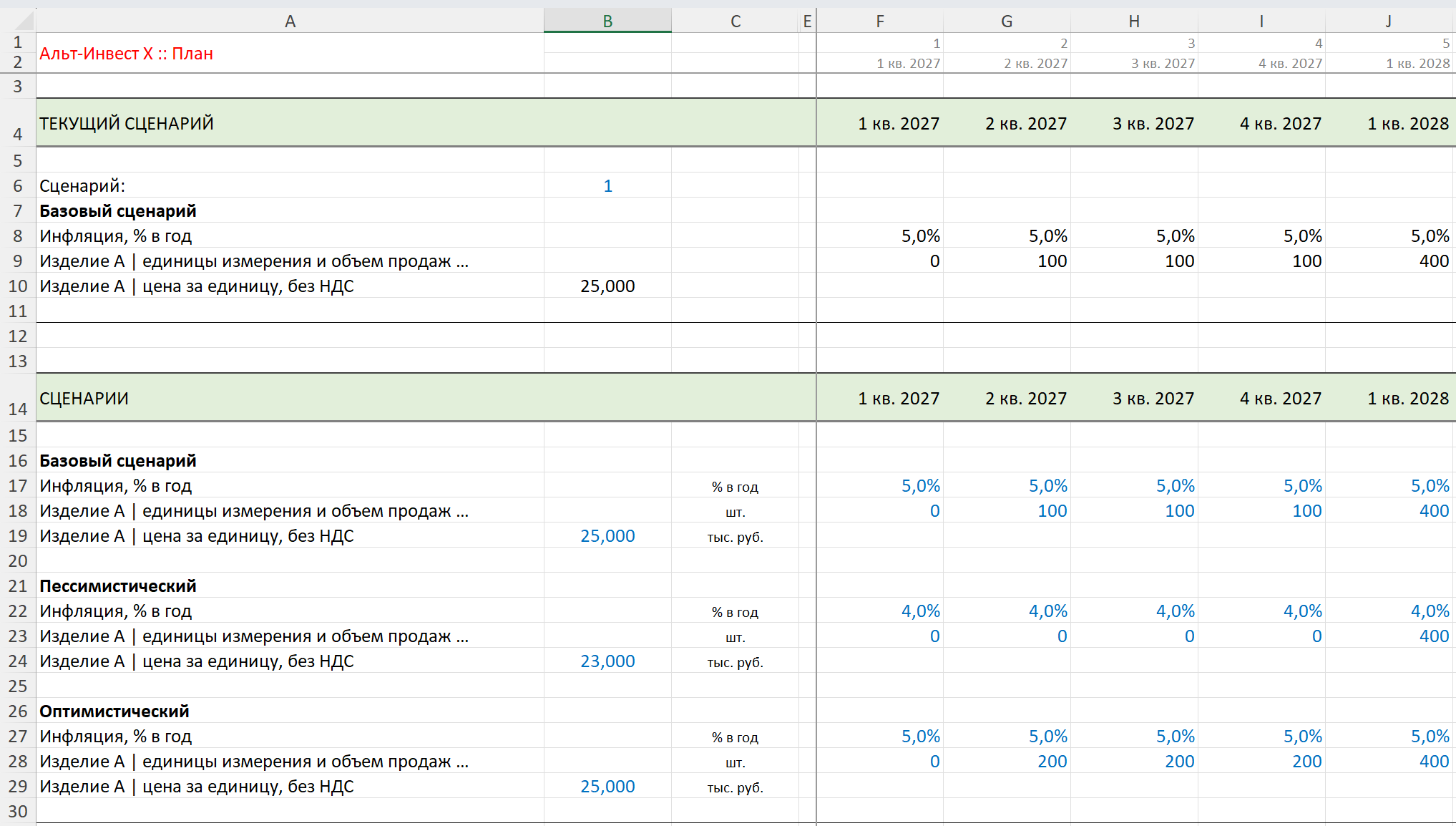1456x826 pixels.
Task: Click the 4,0% inflation cell in column F
Action: (x=880, y=611)
